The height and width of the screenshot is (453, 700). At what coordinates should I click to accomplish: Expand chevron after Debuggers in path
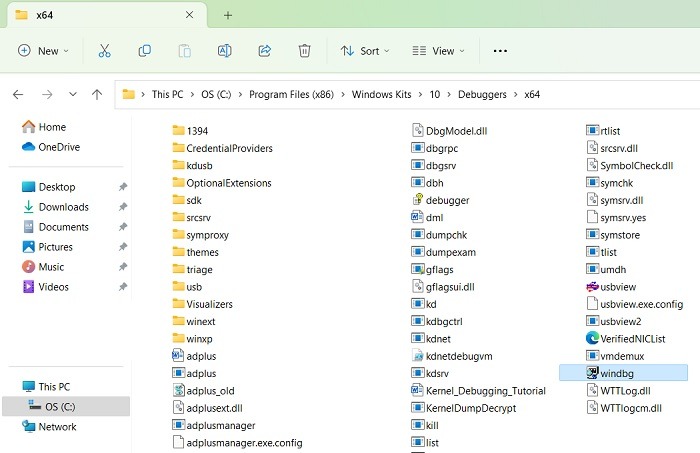pyautogui.click(x=515, y=95)
